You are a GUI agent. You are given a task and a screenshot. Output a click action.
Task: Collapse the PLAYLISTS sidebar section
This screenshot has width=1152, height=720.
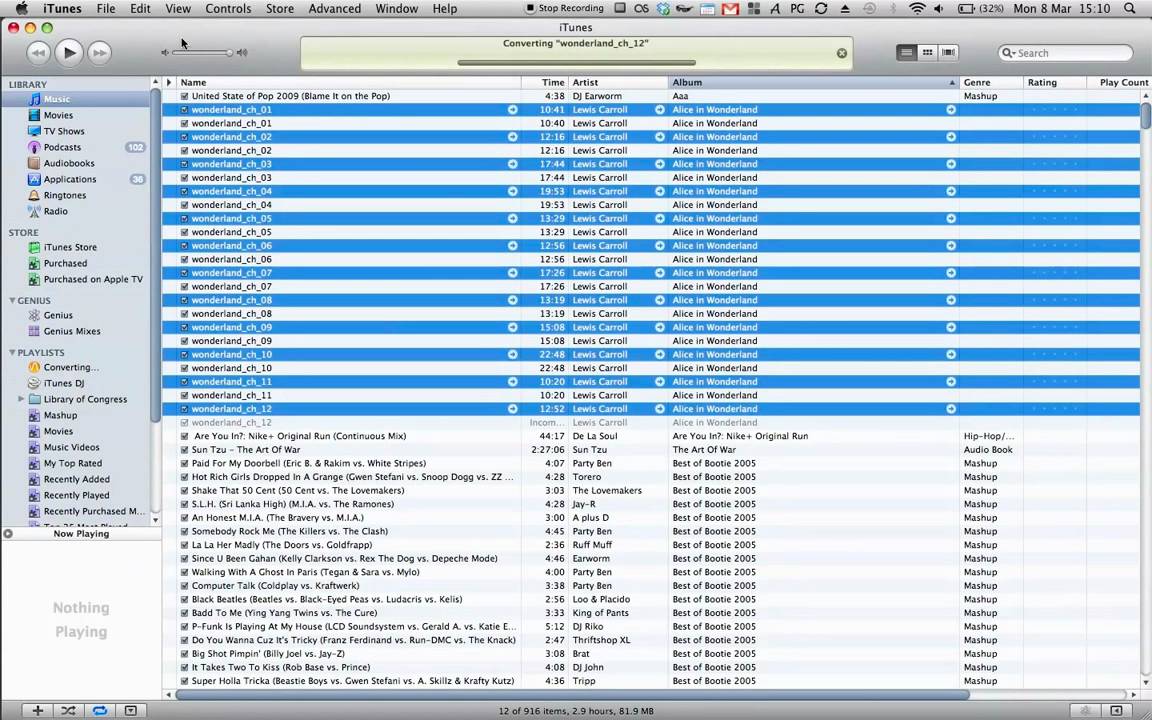click(x=12, y=353)
